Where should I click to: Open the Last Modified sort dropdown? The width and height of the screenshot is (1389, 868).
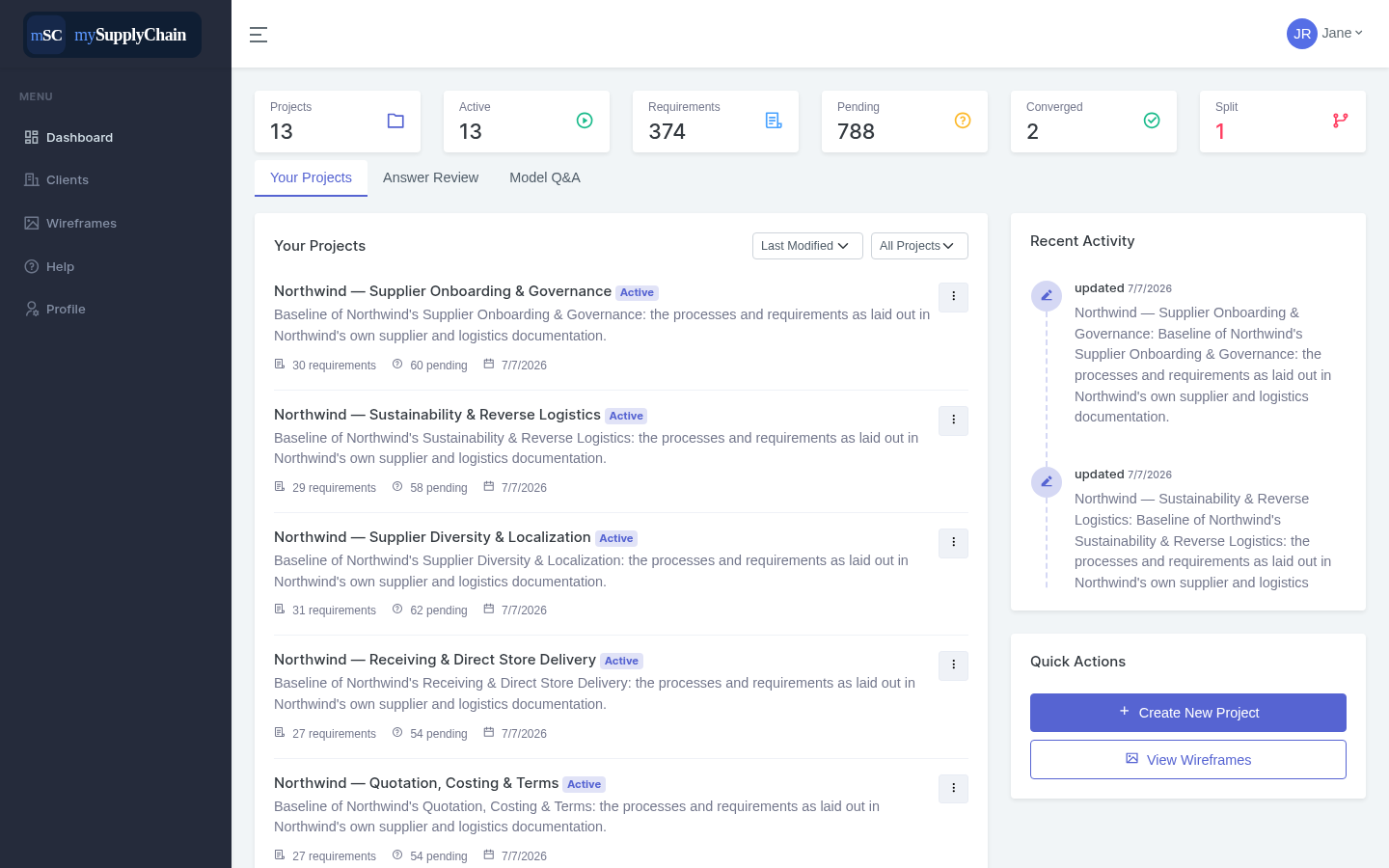[807, 246]
